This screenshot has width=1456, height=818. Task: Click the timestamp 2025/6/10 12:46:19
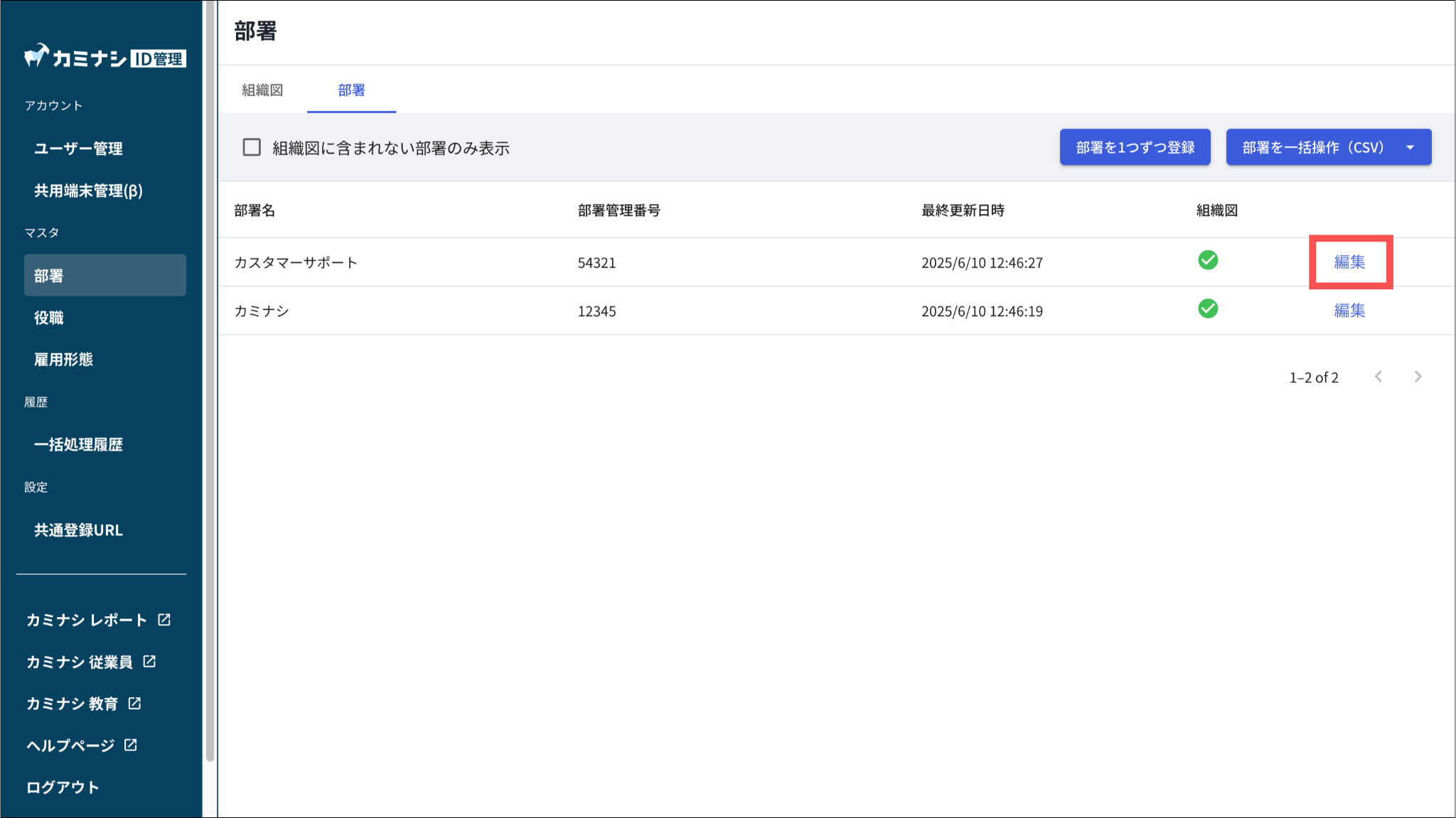[x=982, y=311]
